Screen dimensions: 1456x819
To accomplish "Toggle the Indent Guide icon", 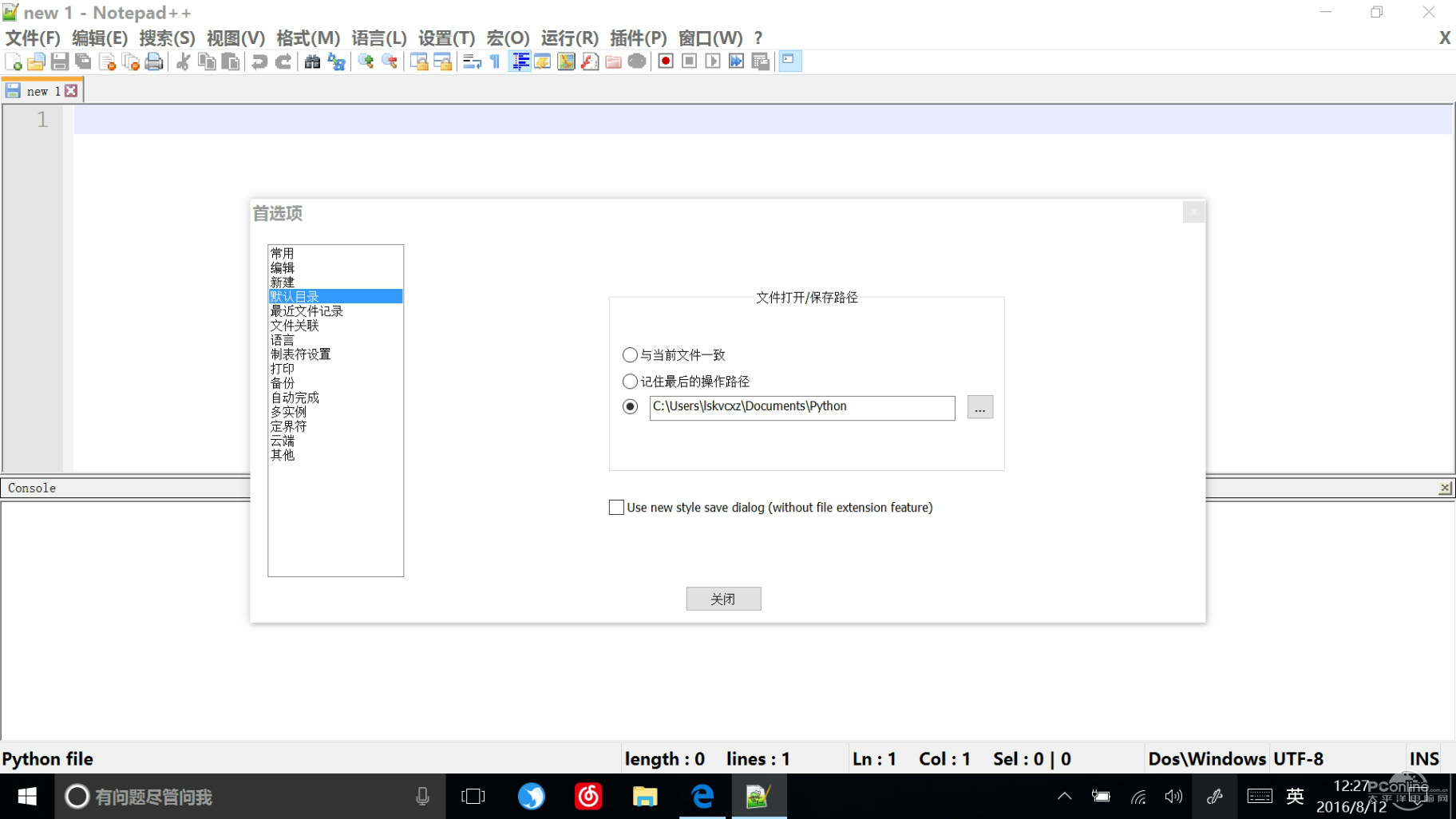I will (520, 61).
